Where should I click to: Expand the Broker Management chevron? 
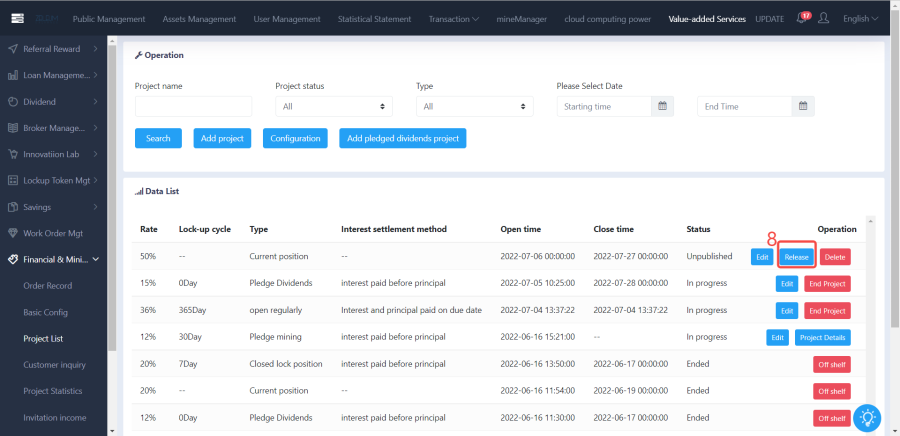click(95, 128)
